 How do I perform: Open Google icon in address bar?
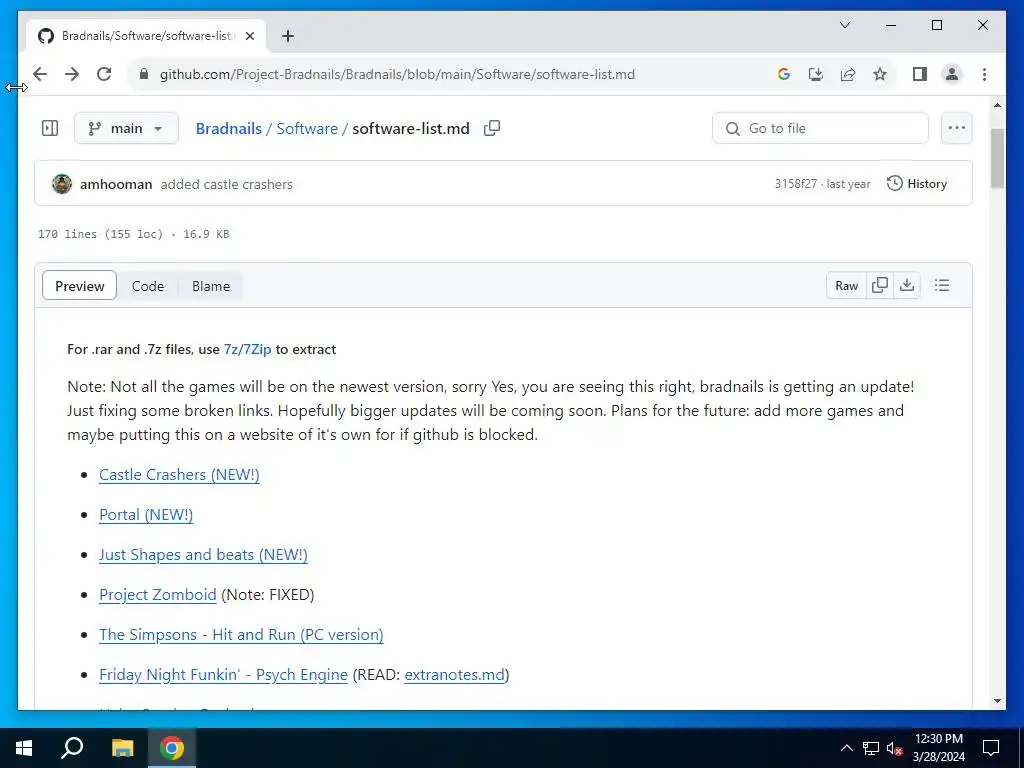pyautogui.click(x=784, y=74)
